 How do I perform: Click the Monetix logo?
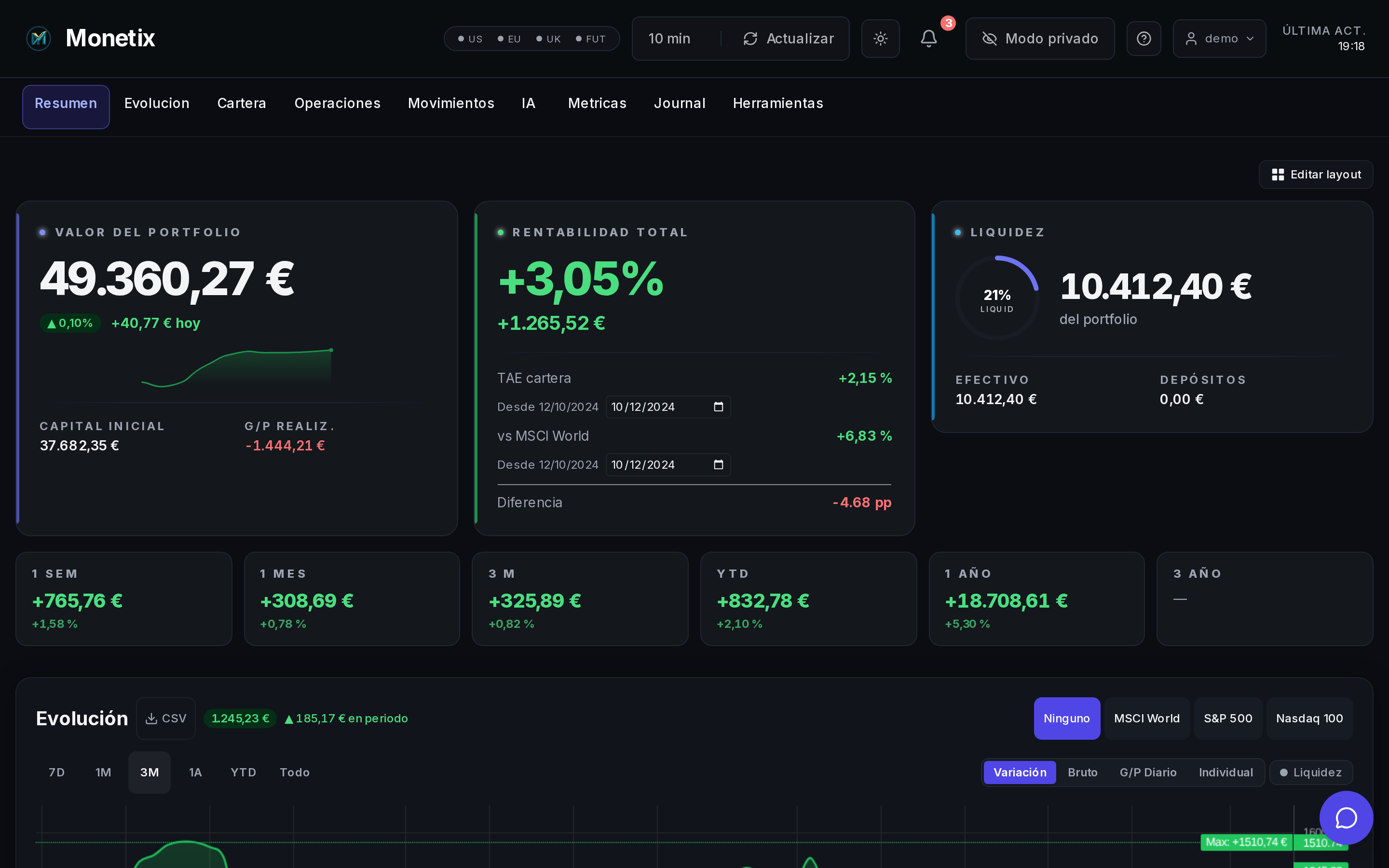tap(38, 38)
